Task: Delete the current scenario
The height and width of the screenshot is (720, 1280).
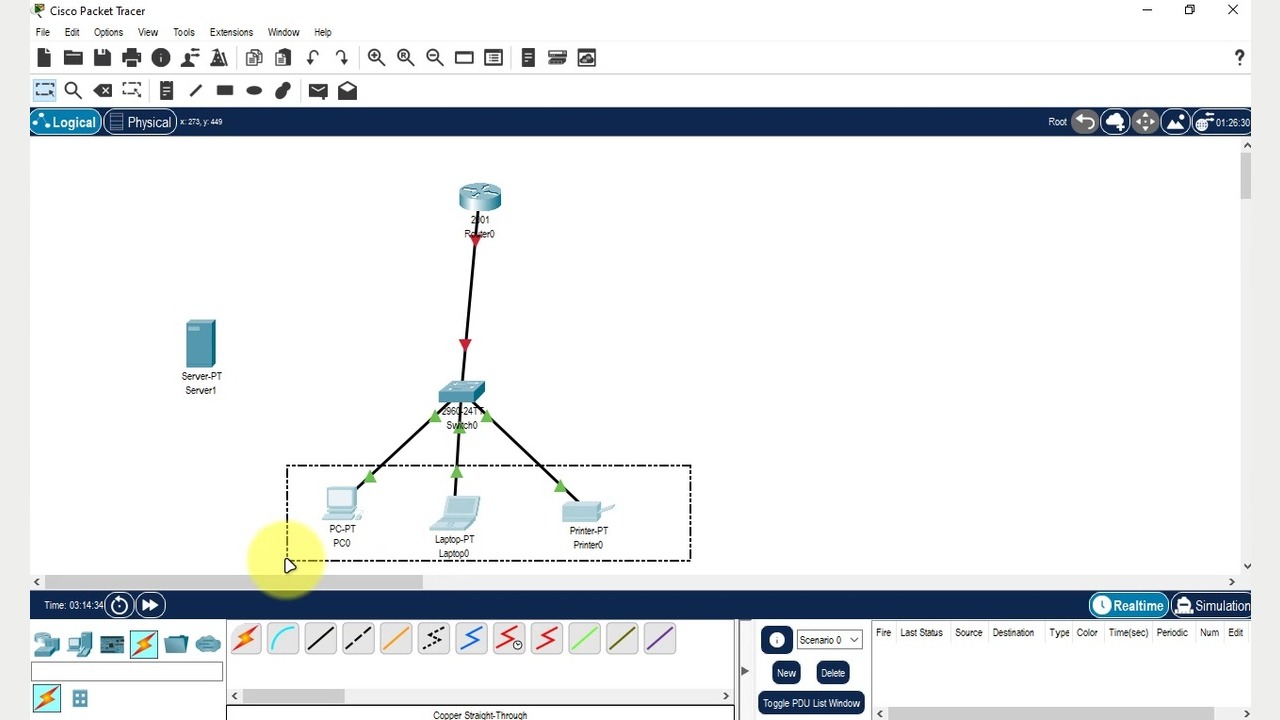Action: (832, 673)
